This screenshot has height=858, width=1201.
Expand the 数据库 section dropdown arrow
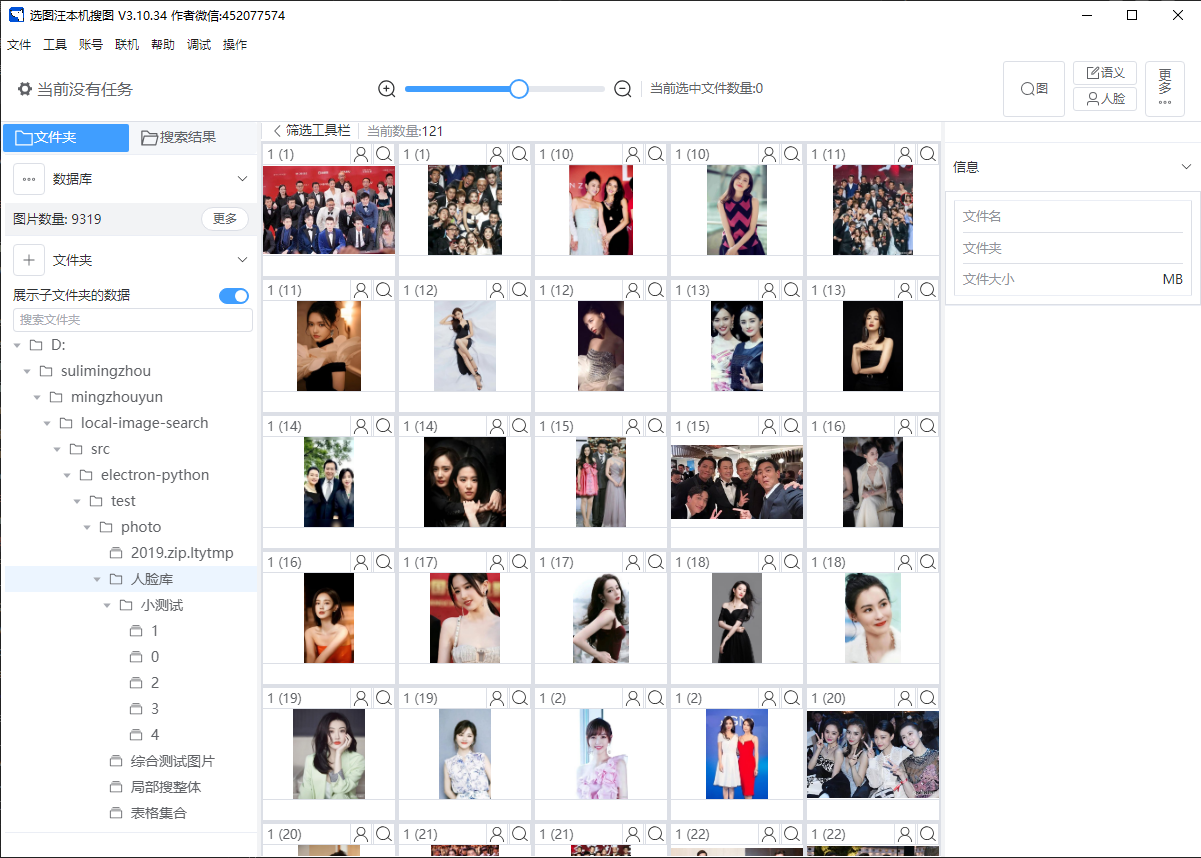242,179
